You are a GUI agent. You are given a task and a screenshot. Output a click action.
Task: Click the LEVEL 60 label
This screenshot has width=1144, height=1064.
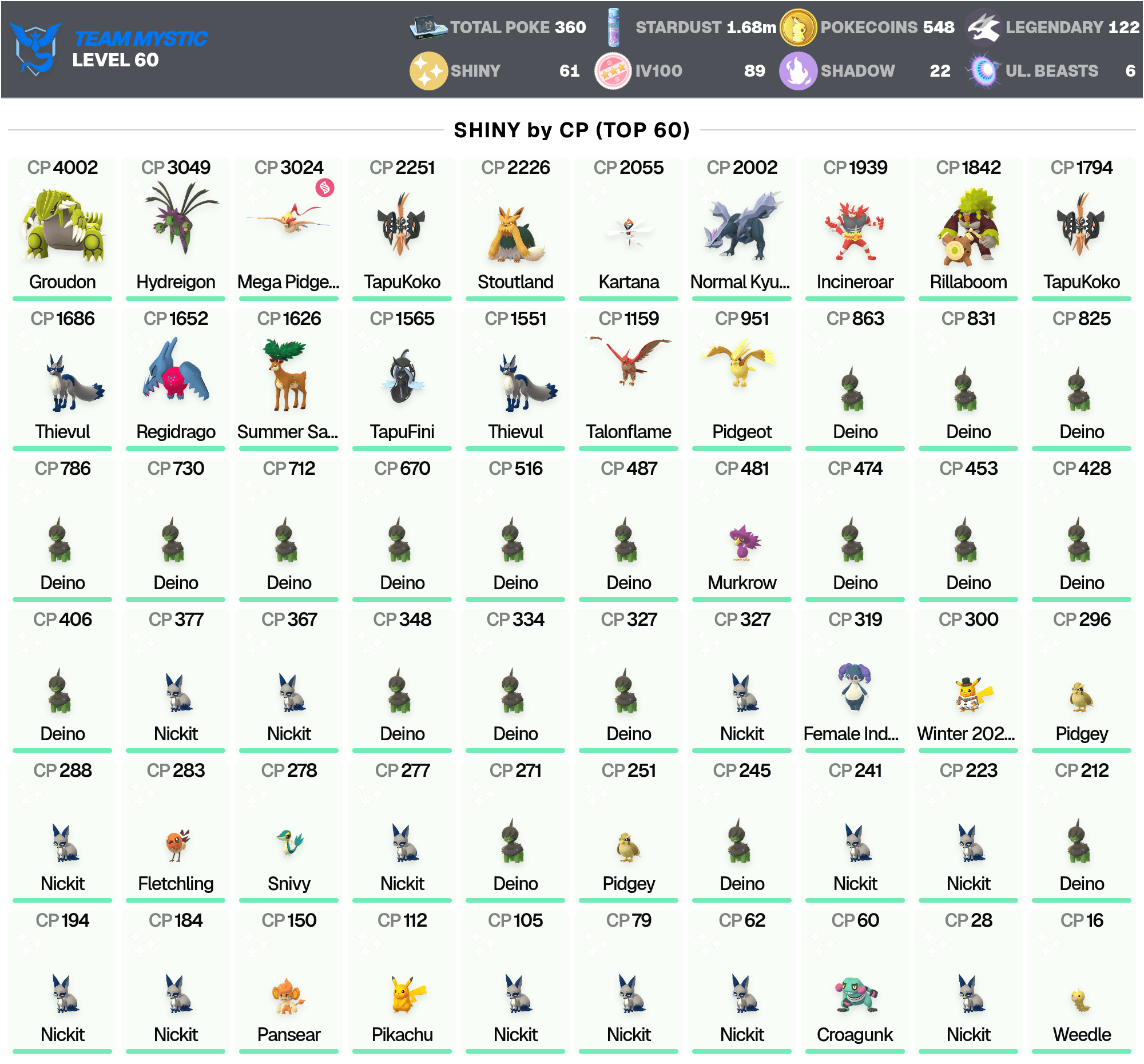115,60
